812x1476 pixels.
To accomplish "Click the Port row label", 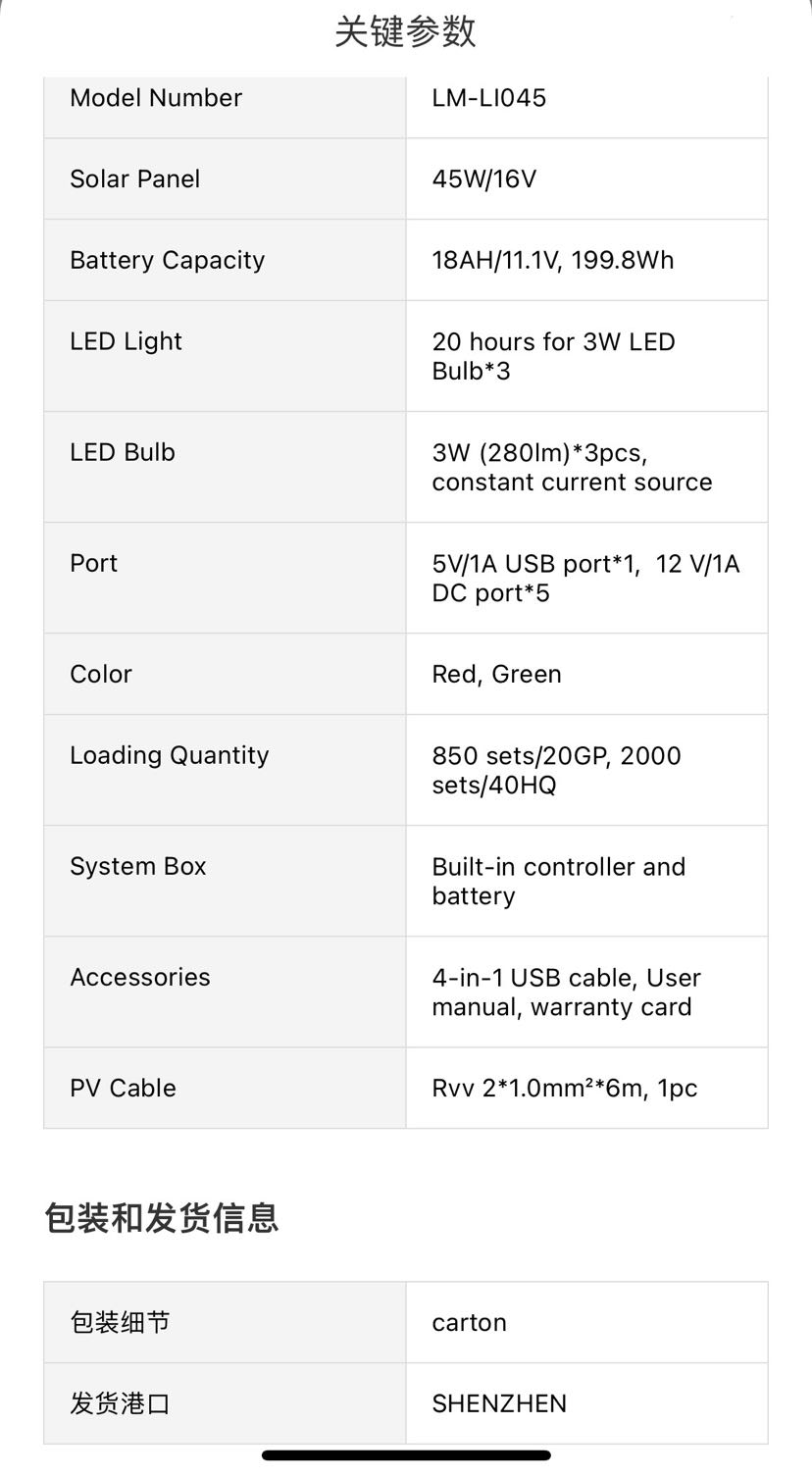I will click(93, 564).
